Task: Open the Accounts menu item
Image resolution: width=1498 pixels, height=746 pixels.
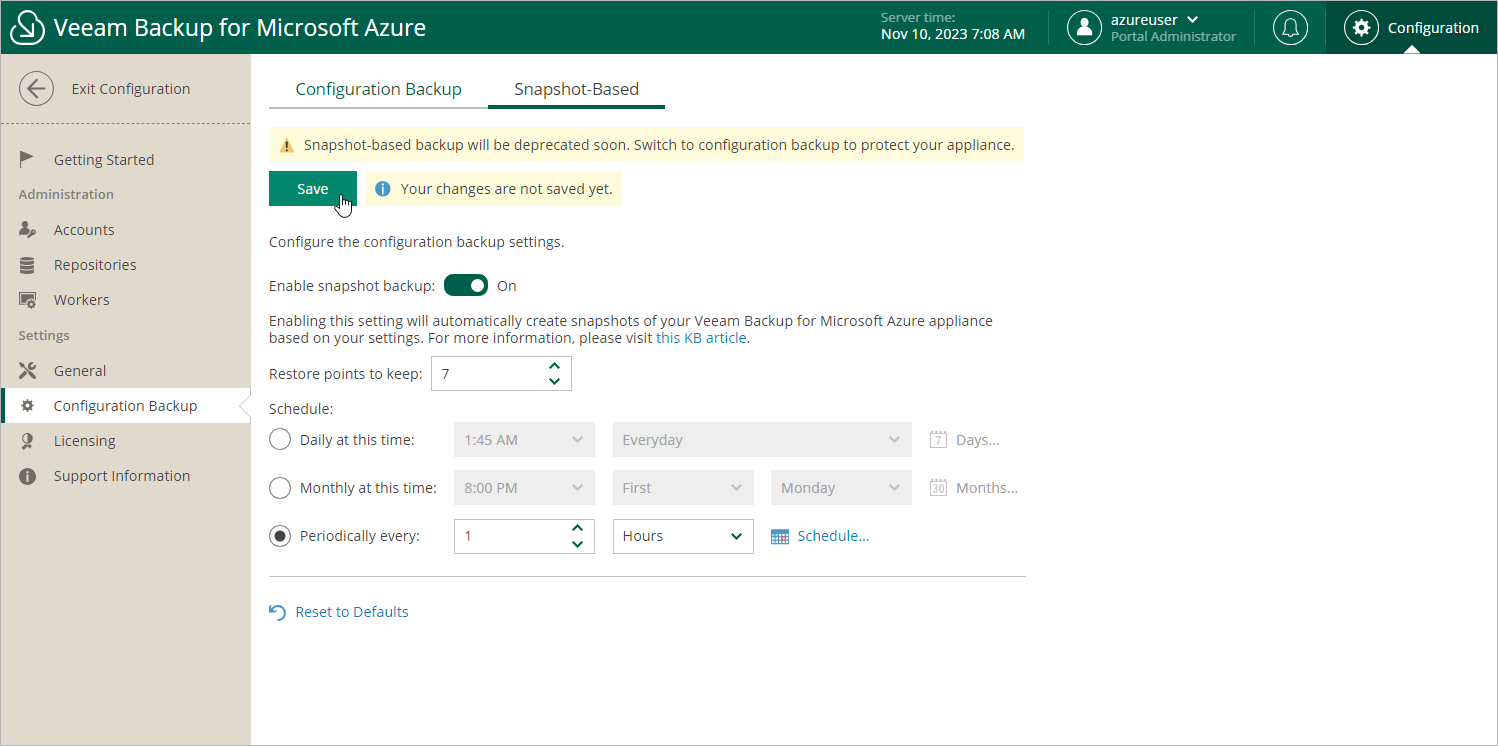Action: click(x=126, y=230)
